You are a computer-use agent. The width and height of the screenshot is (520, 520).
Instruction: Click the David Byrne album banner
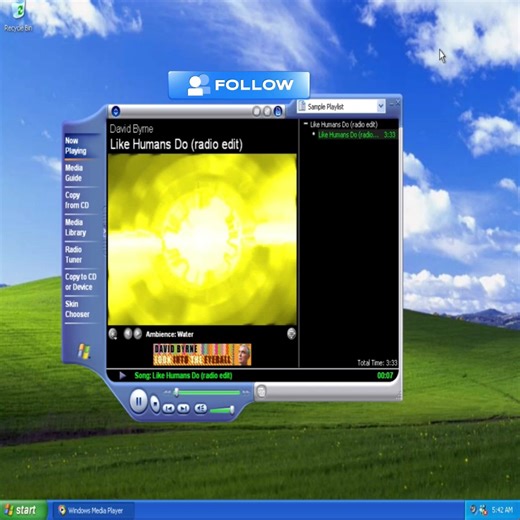point(202,355)
